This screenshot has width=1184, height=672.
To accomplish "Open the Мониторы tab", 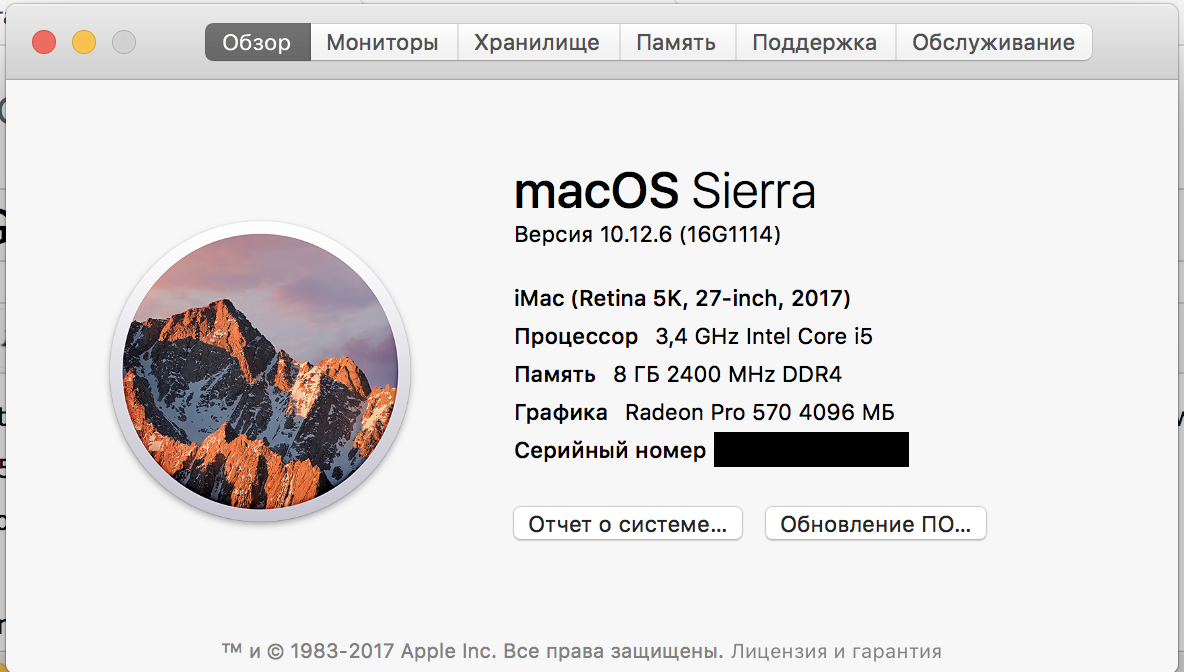I will 383,42.
